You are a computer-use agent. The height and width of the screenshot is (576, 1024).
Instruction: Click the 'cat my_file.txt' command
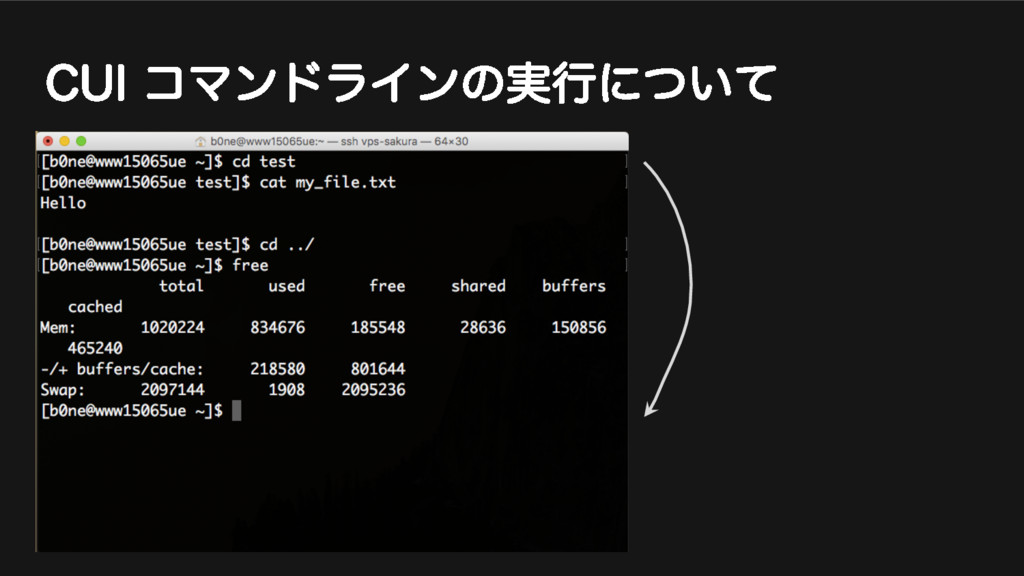click(x=328, y=182)
